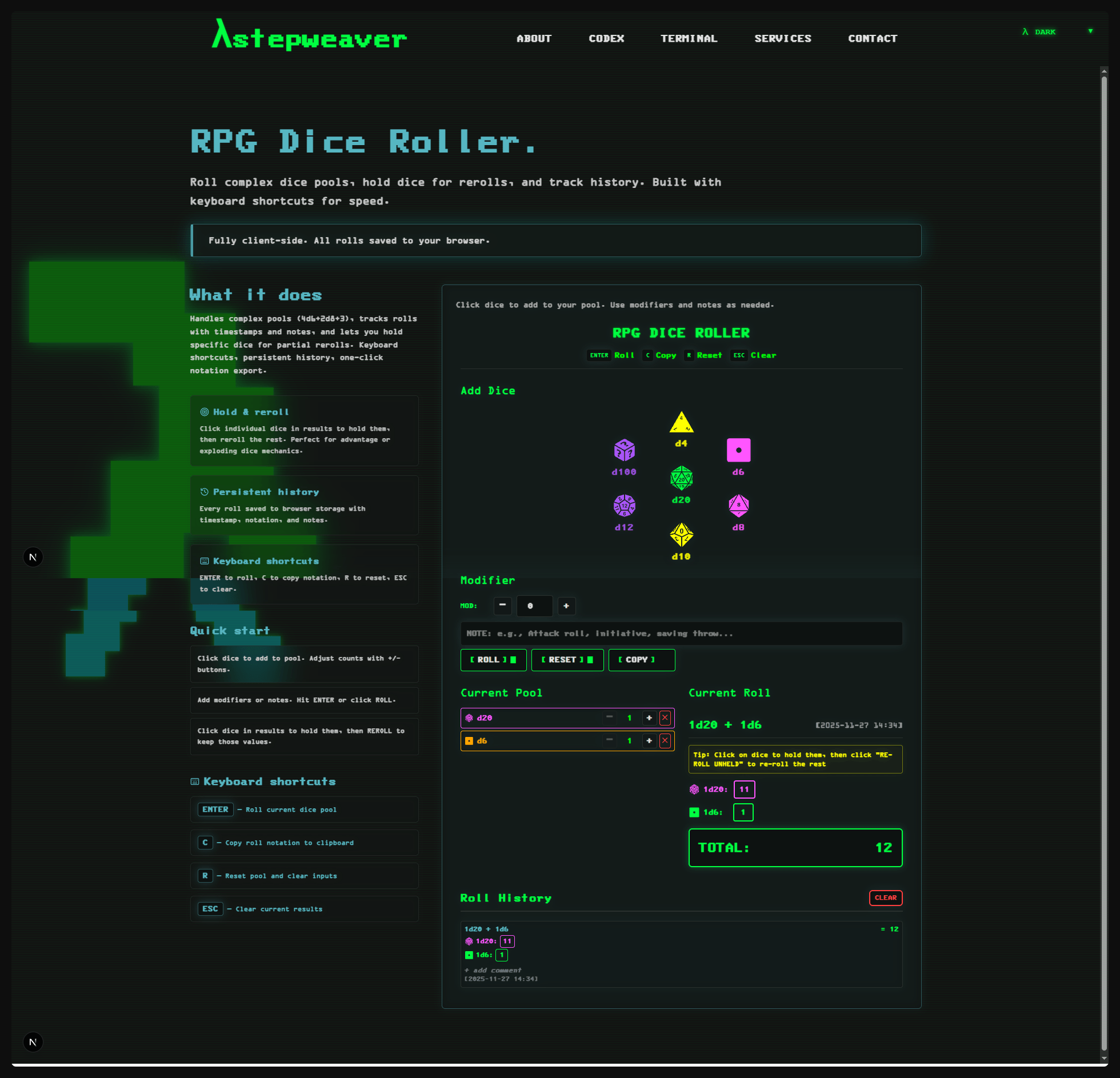Remove d20 from current pool

[x=665, y=718]
